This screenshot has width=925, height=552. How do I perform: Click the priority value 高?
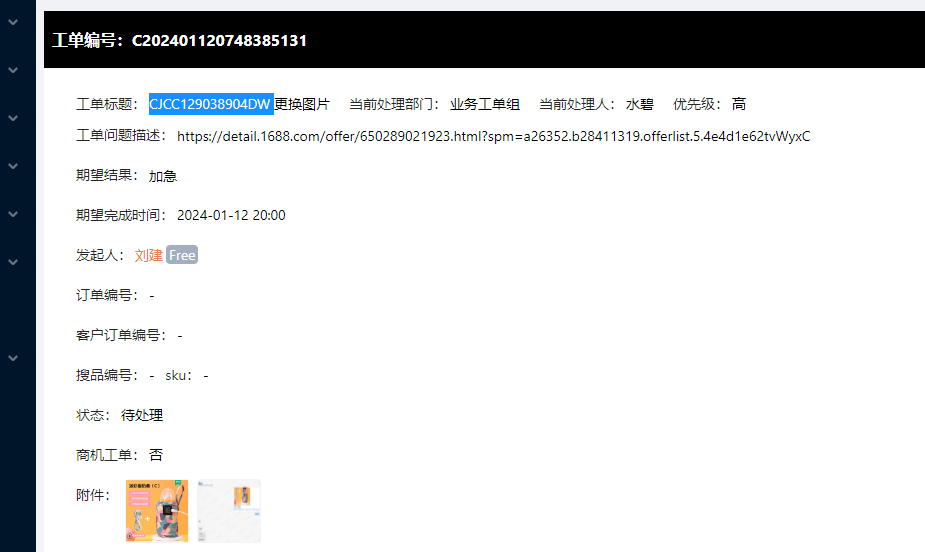[739, 104]
